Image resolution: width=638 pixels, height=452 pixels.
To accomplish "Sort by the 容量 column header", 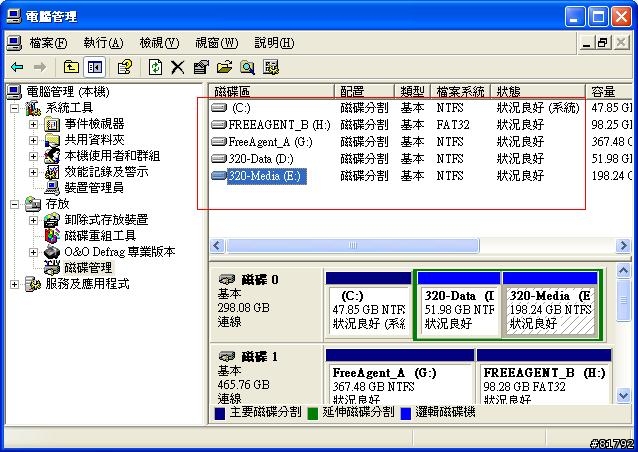I will point(609,91).
